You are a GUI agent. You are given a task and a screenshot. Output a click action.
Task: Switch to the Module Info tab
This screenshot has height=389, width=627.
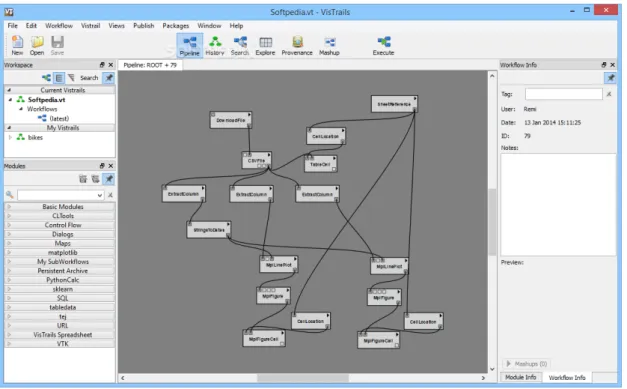click(520, 377)
